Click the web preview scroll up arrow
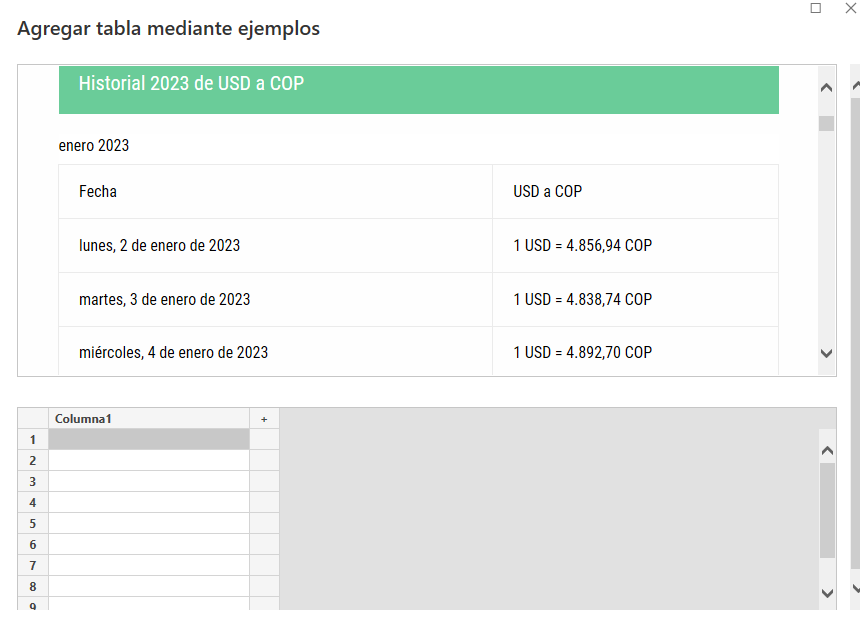 tap(826, 87)
